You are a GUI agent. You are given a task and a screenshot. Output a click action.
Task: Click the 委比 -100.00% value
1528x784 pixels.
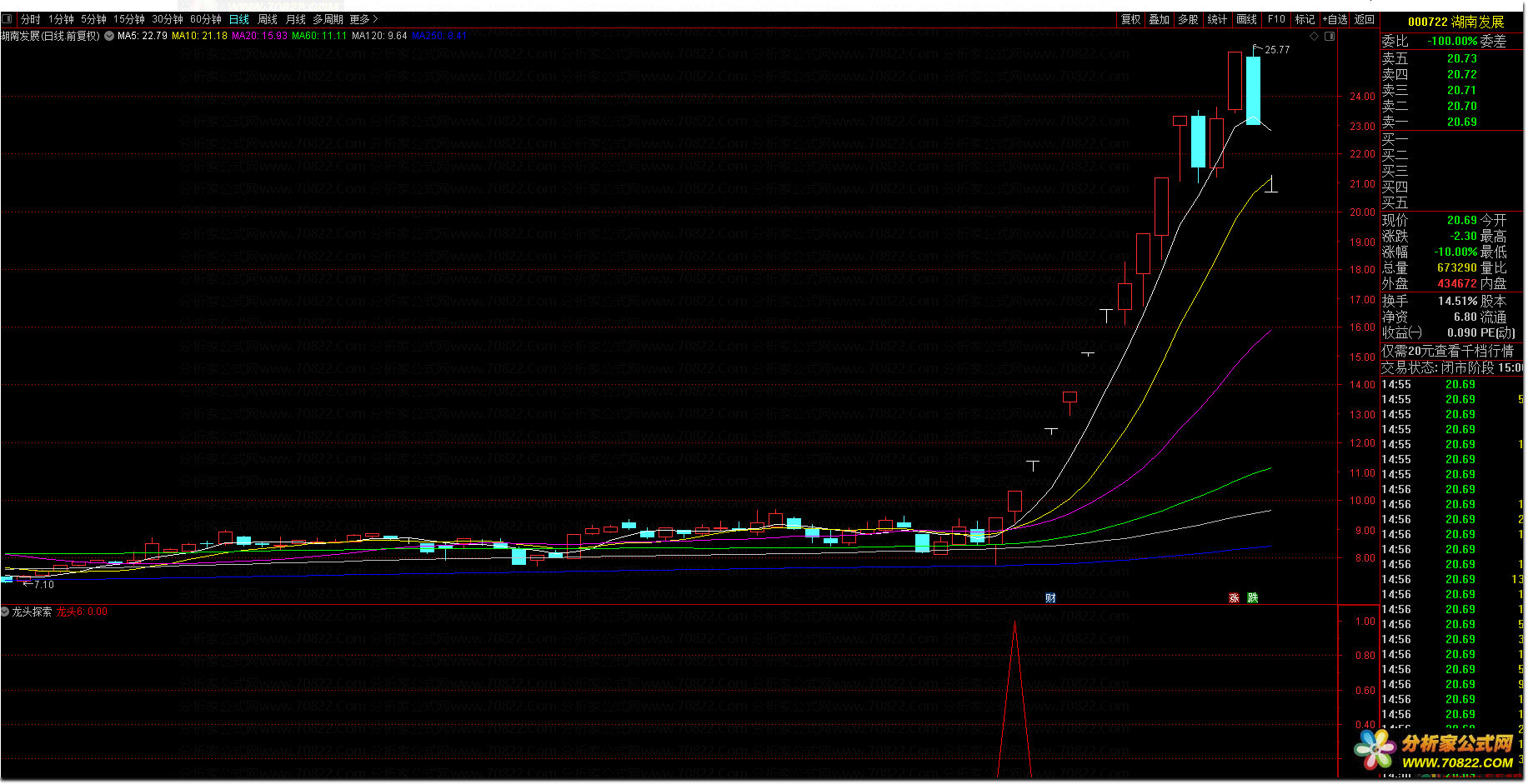click(x=1452, y=41)
